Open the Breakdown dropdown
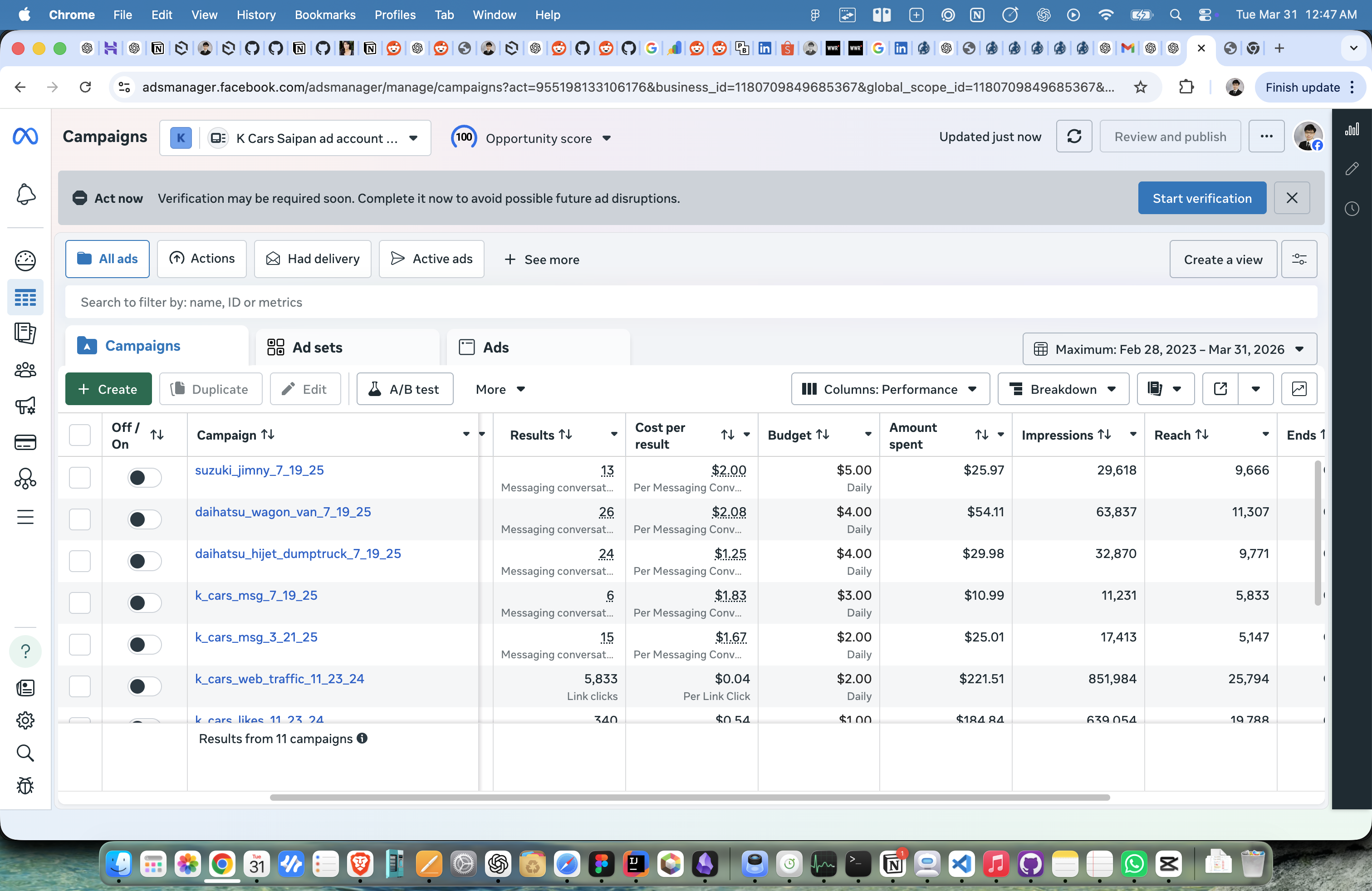This screenshot has height=891, width=1372. (1063, 389)
